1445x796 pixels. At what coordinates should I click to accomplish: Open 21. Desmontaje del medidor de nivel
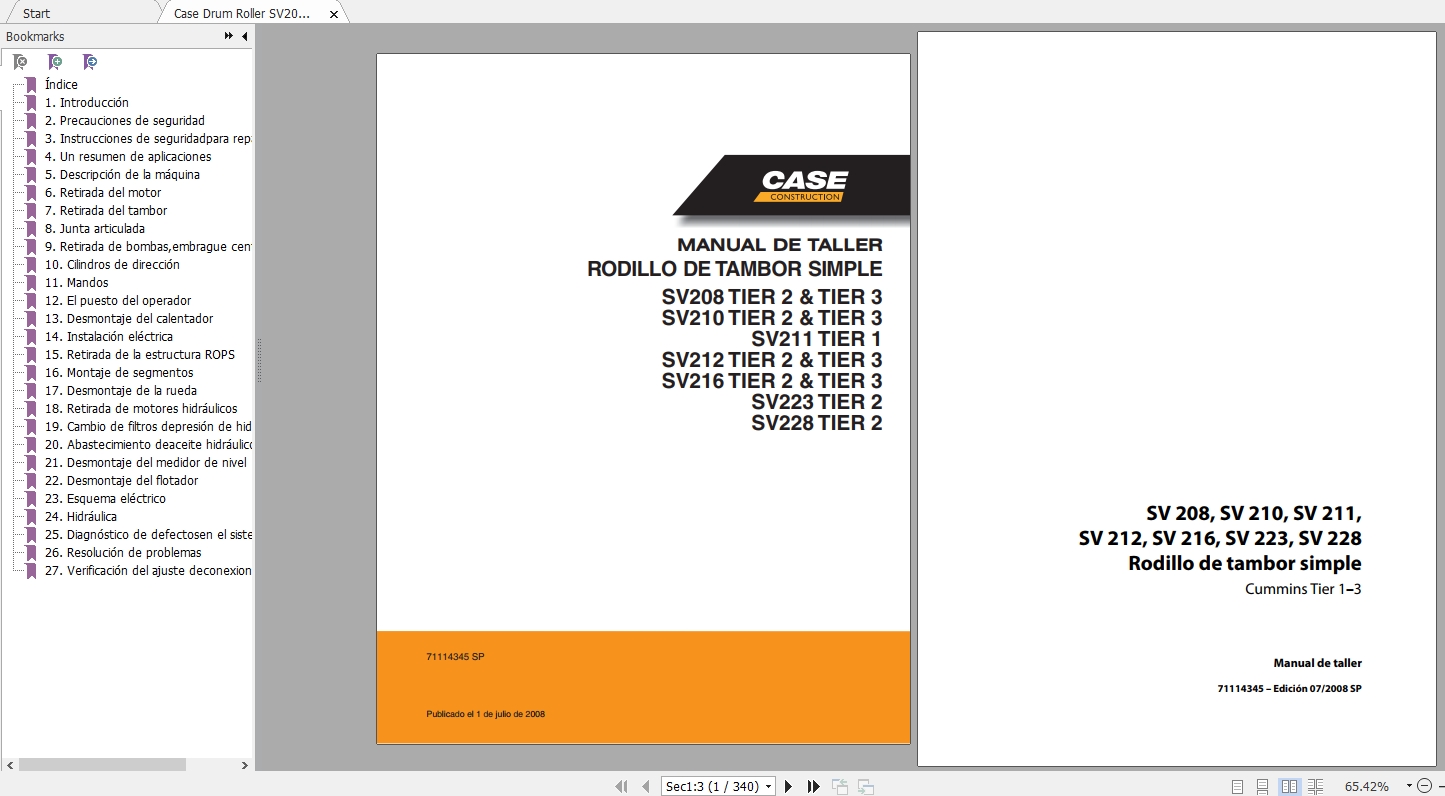click(146, 463)
